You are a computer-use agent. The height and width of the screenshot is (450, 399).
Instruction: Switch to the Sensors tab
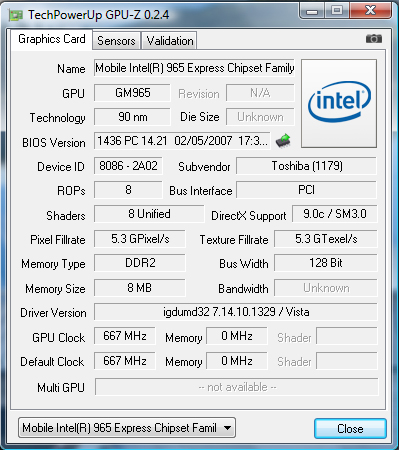point(116,41)
